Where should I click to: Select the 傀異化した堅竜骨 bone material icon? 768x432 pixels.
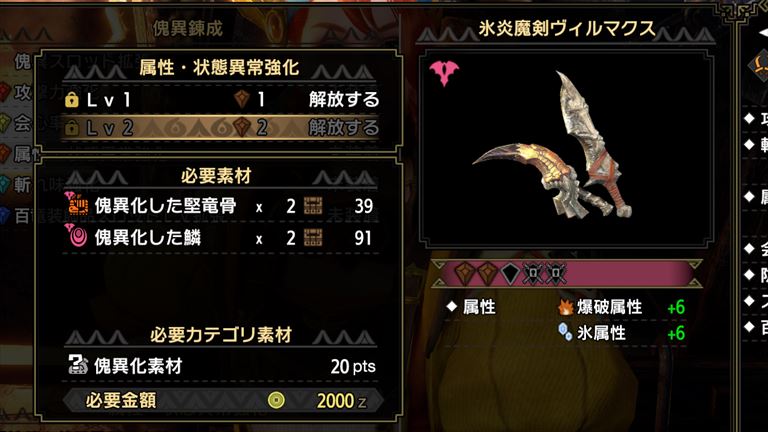tap(76, 204)
